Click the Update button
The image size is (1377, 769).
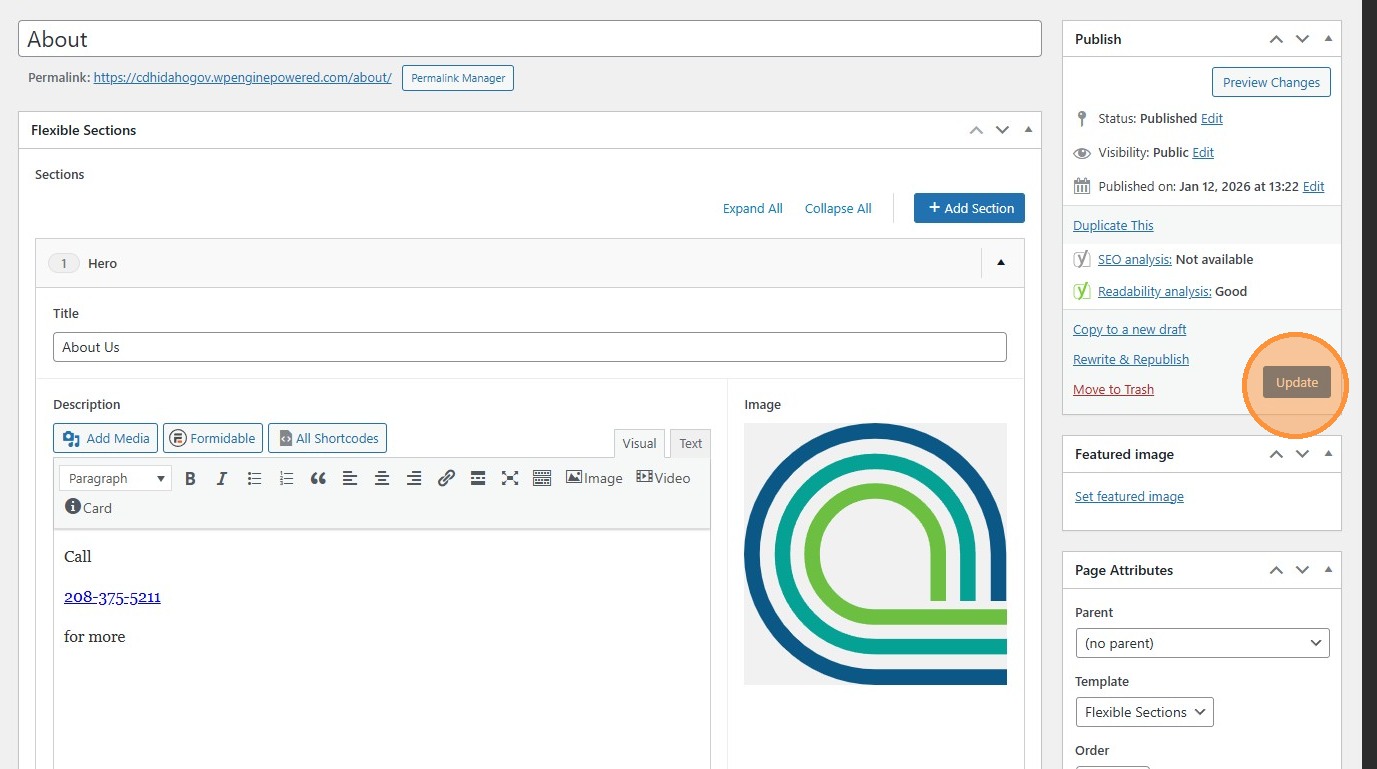point(1297,382)
